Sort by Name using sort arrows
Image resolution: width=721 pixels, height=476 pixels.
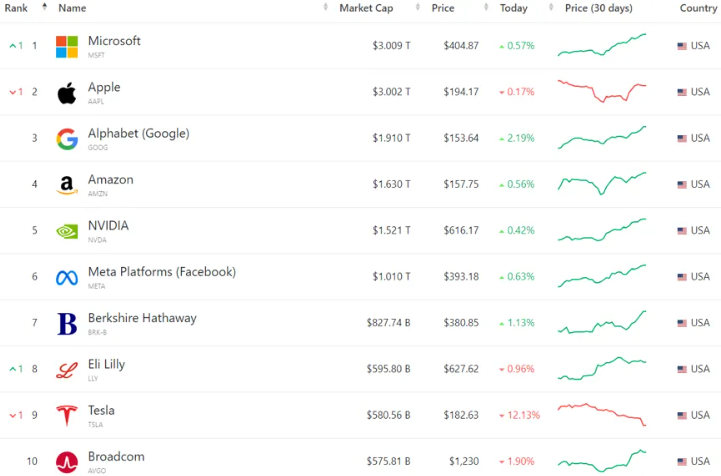click(x=326, y=6)
